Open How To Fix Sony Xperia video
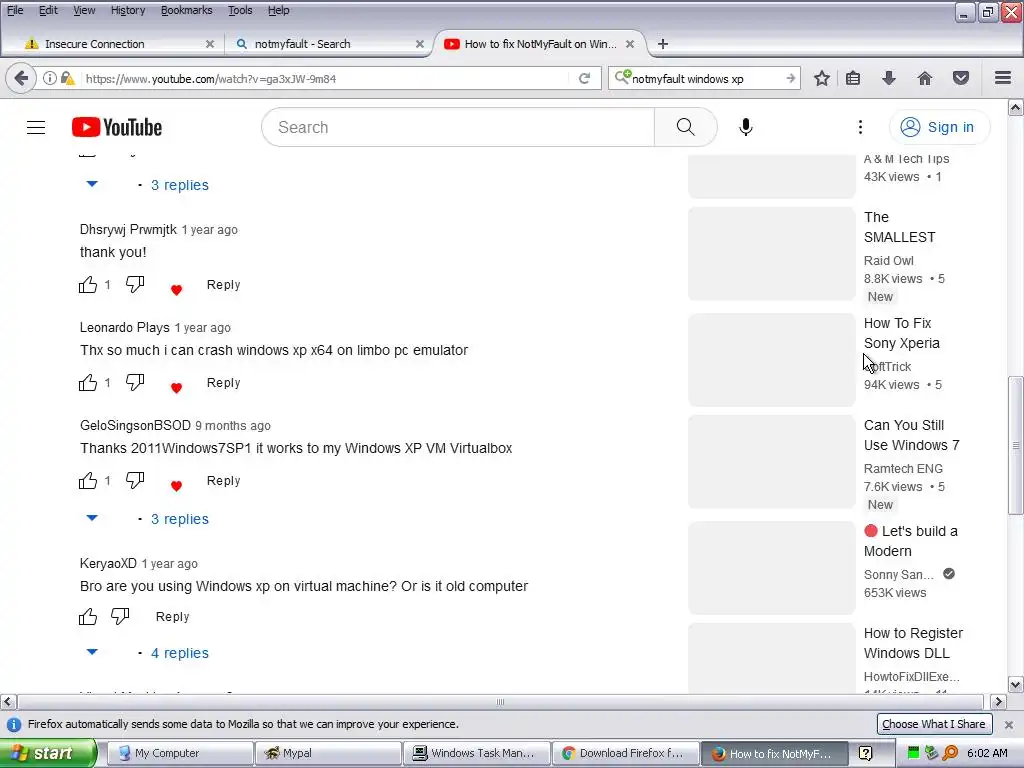Viewport: 1024px width, 768px height. [x=901, y=332]
